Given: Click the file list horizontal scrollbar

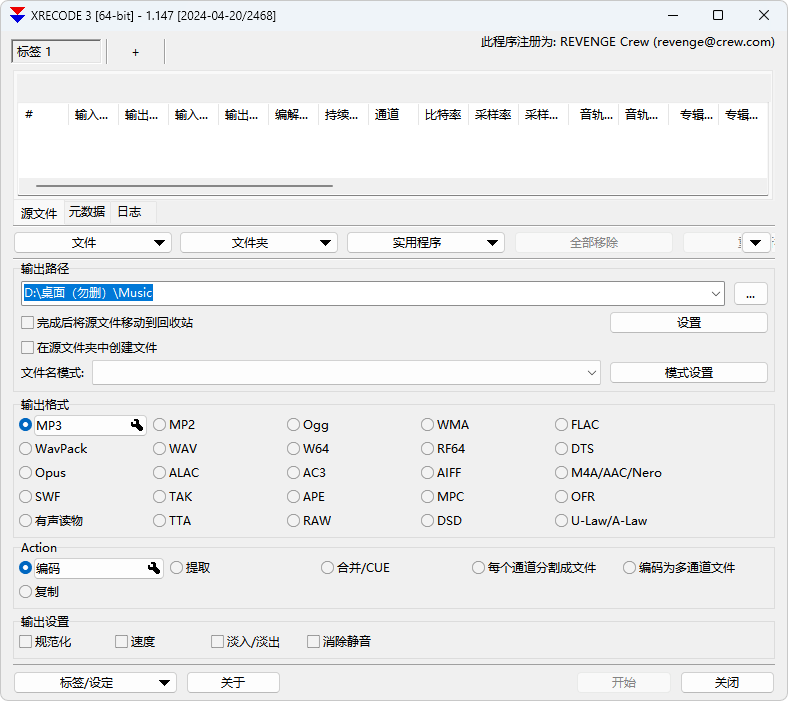Looking at the screenshot, I should (x=184, y=185).
